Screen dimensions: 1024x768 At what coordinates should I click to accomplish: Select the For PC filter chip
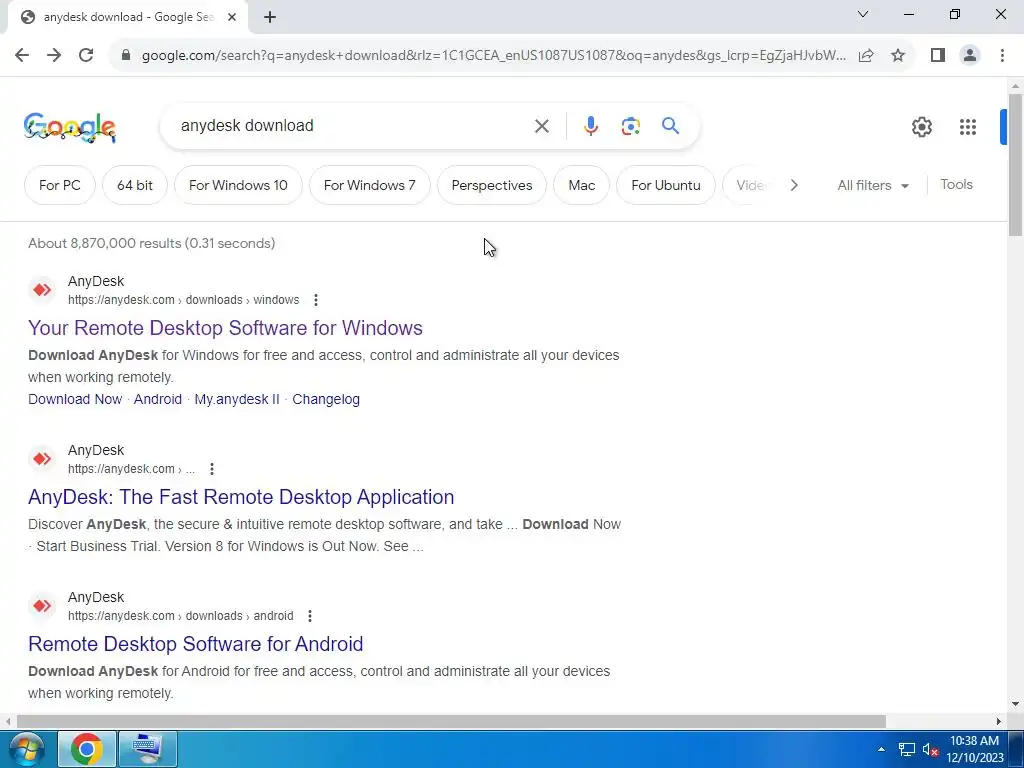pyautogui.click(x=59, y=185)
